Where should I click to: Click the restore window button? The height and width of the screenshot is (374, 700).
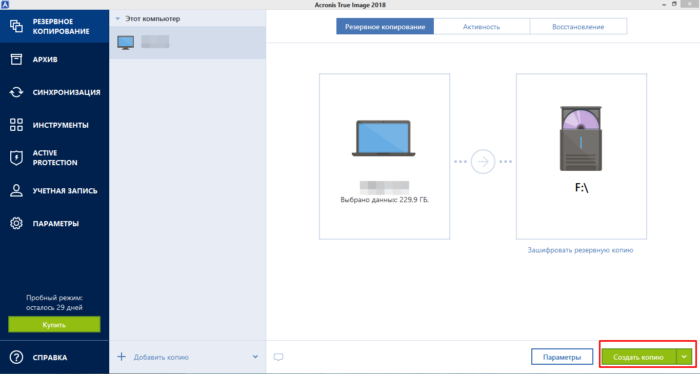click(674, 4)
